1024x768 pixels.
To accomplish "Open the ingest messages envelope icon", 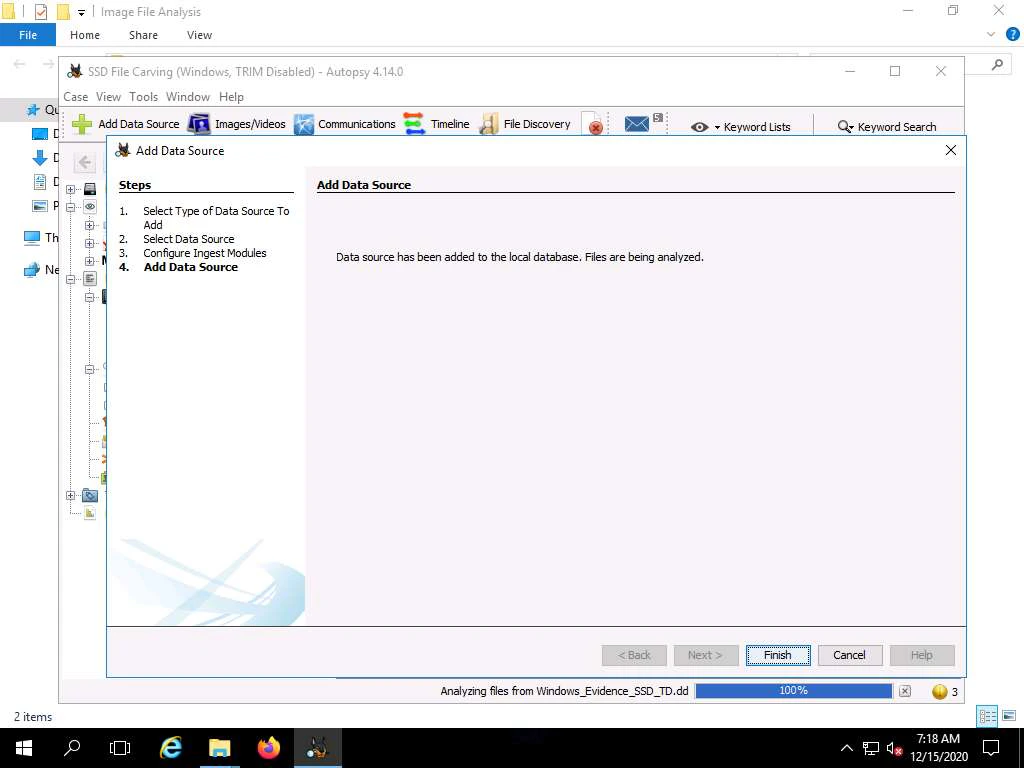I will point(637,123).
